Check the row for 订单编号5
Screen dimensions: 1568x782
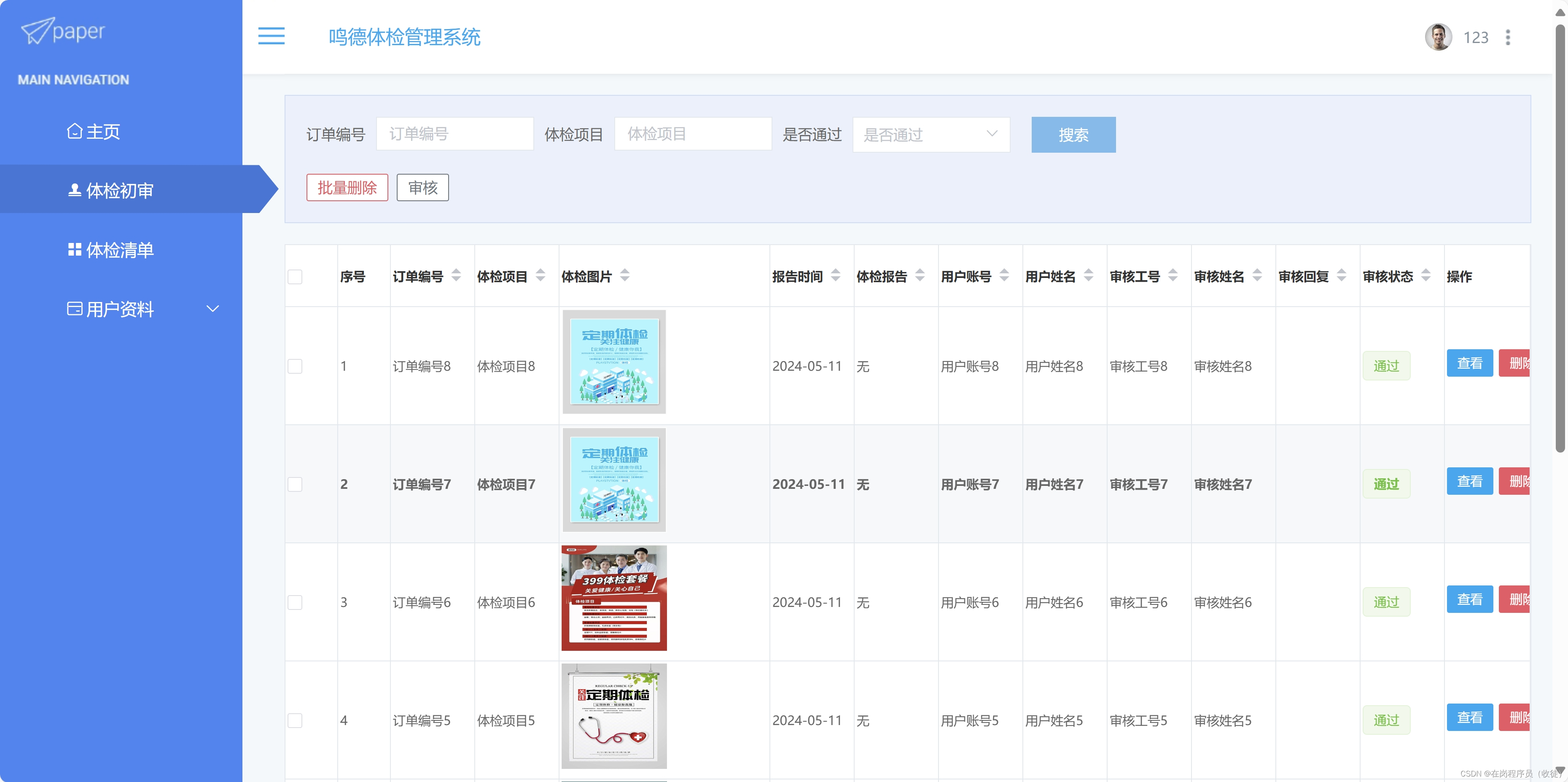tap(295, 720)
